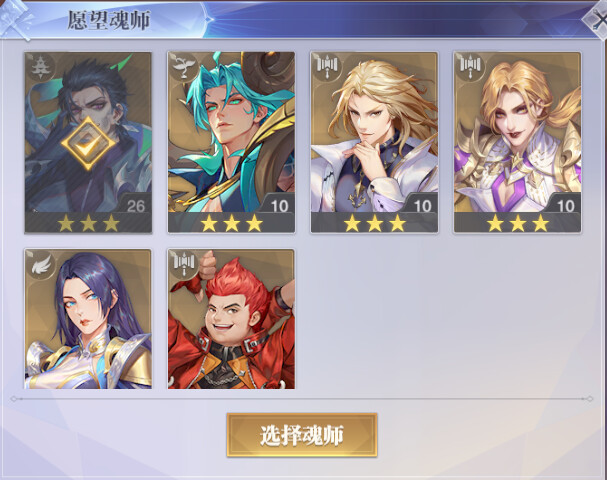Click the class icon on the blond man's card
The width and height of the screenshot is (607, 480).
click(326, 66)
